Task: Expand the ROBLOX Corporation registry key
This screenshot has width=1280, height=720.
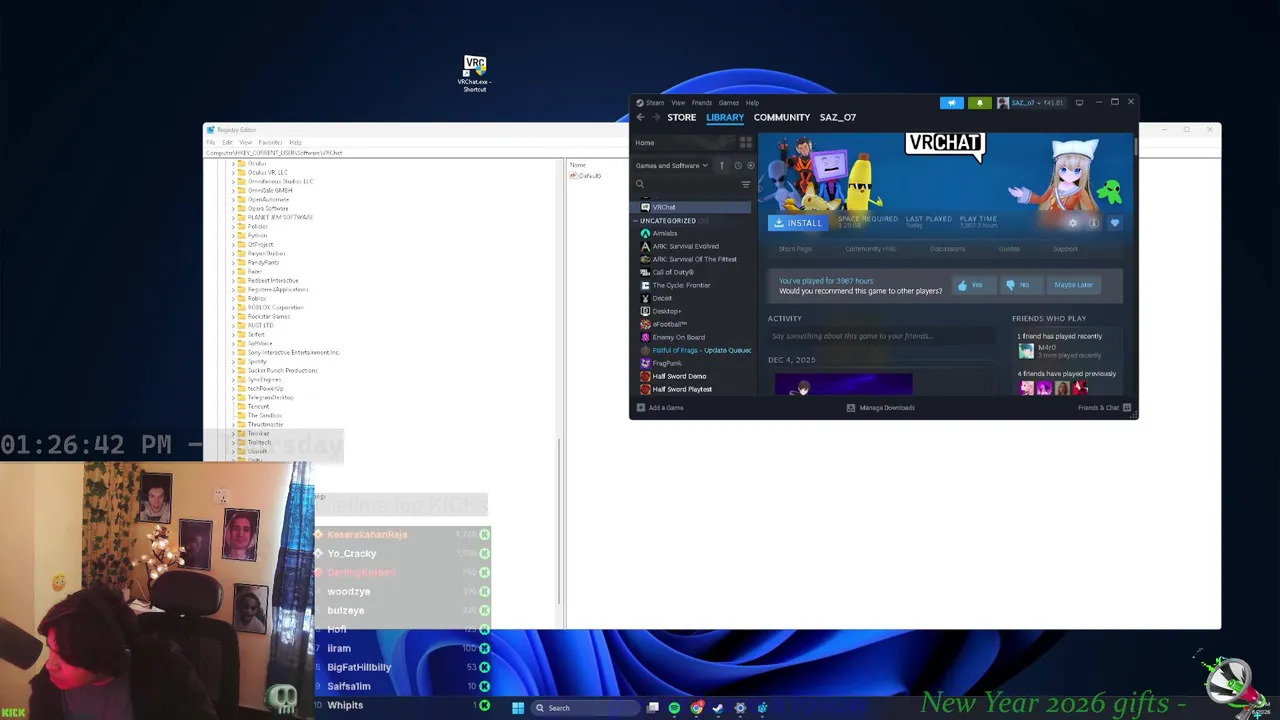Action: pyautogui.click(x=234, y=307)
